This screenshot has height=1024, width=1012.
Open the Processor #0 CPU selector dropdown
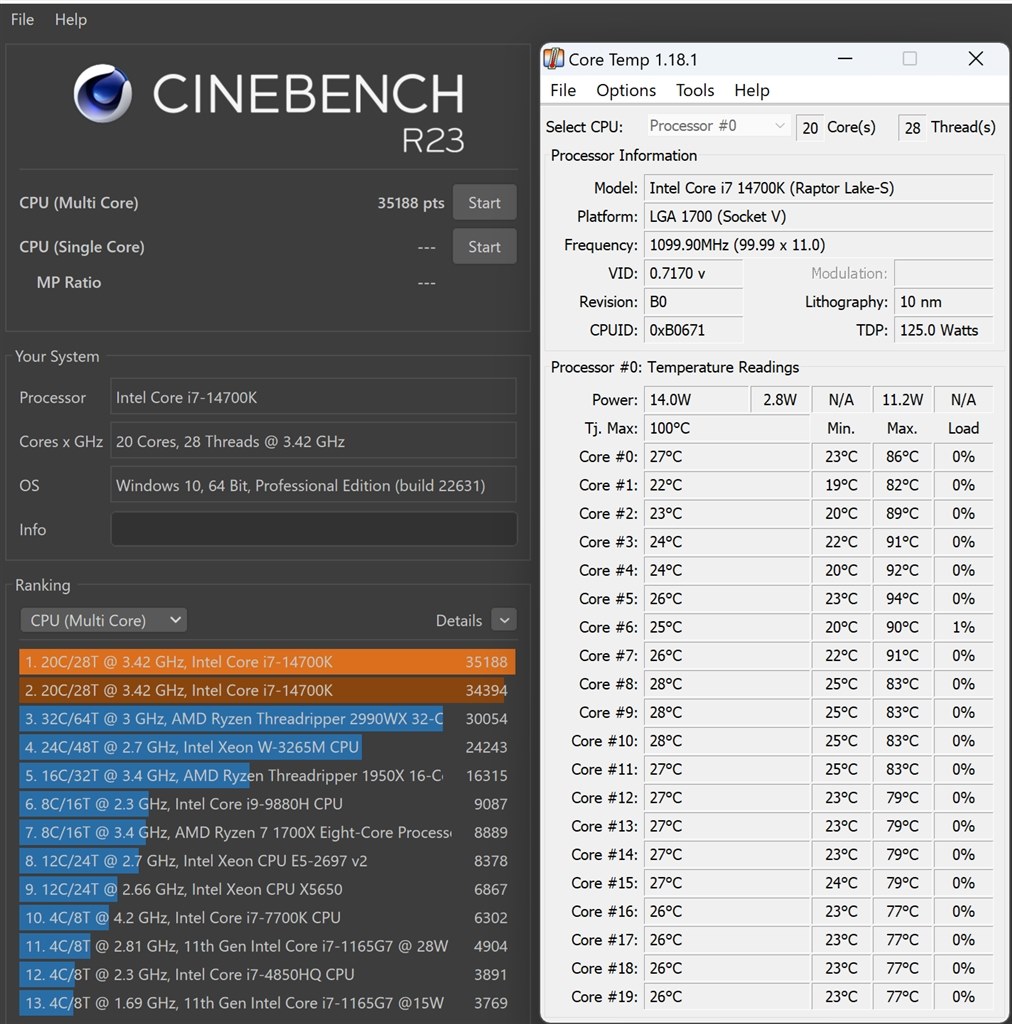tap(717, 126)
